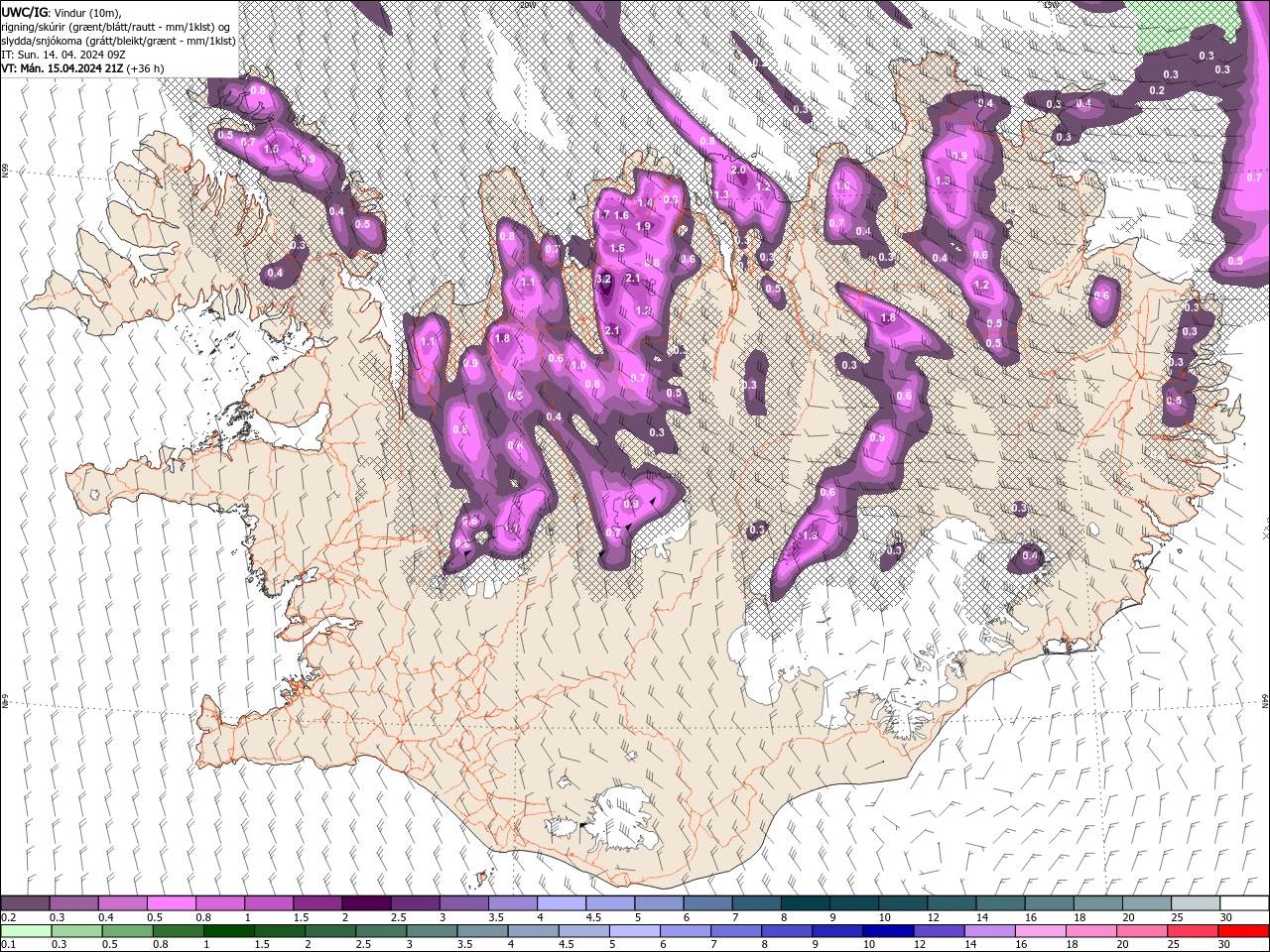Pick the bright red lower swatch at 30

click(x=1243, y=931)
